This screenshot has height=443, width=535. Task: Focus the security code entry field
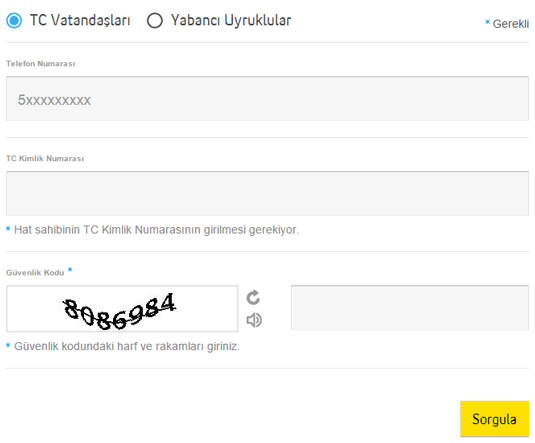point(410,308)
